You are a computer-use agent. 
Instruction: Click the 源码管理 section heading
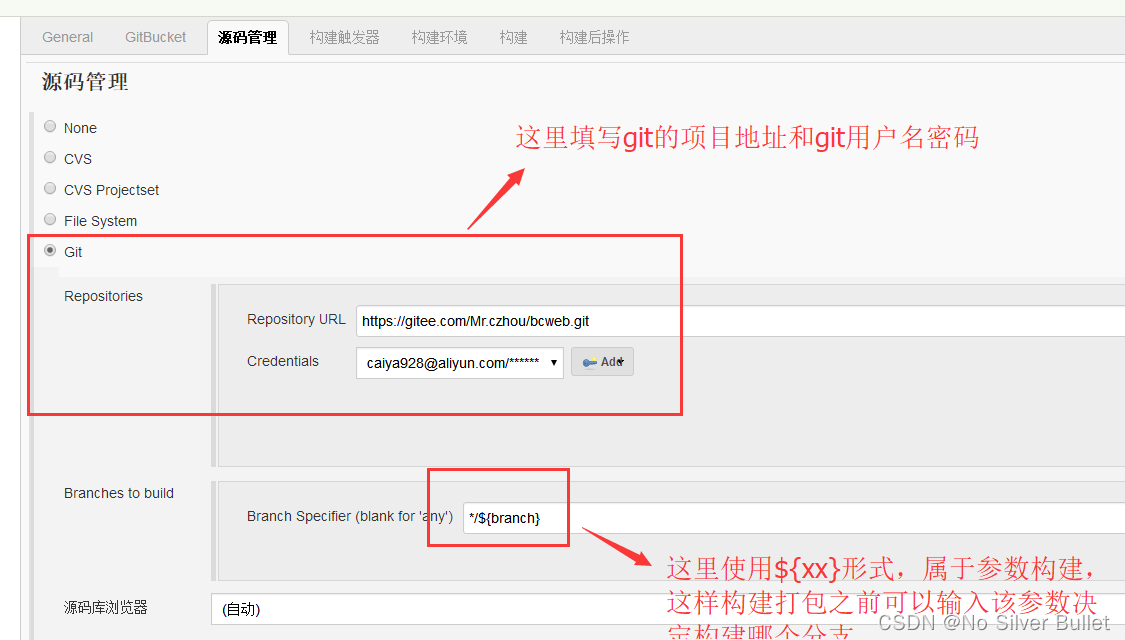click(85, 82)
